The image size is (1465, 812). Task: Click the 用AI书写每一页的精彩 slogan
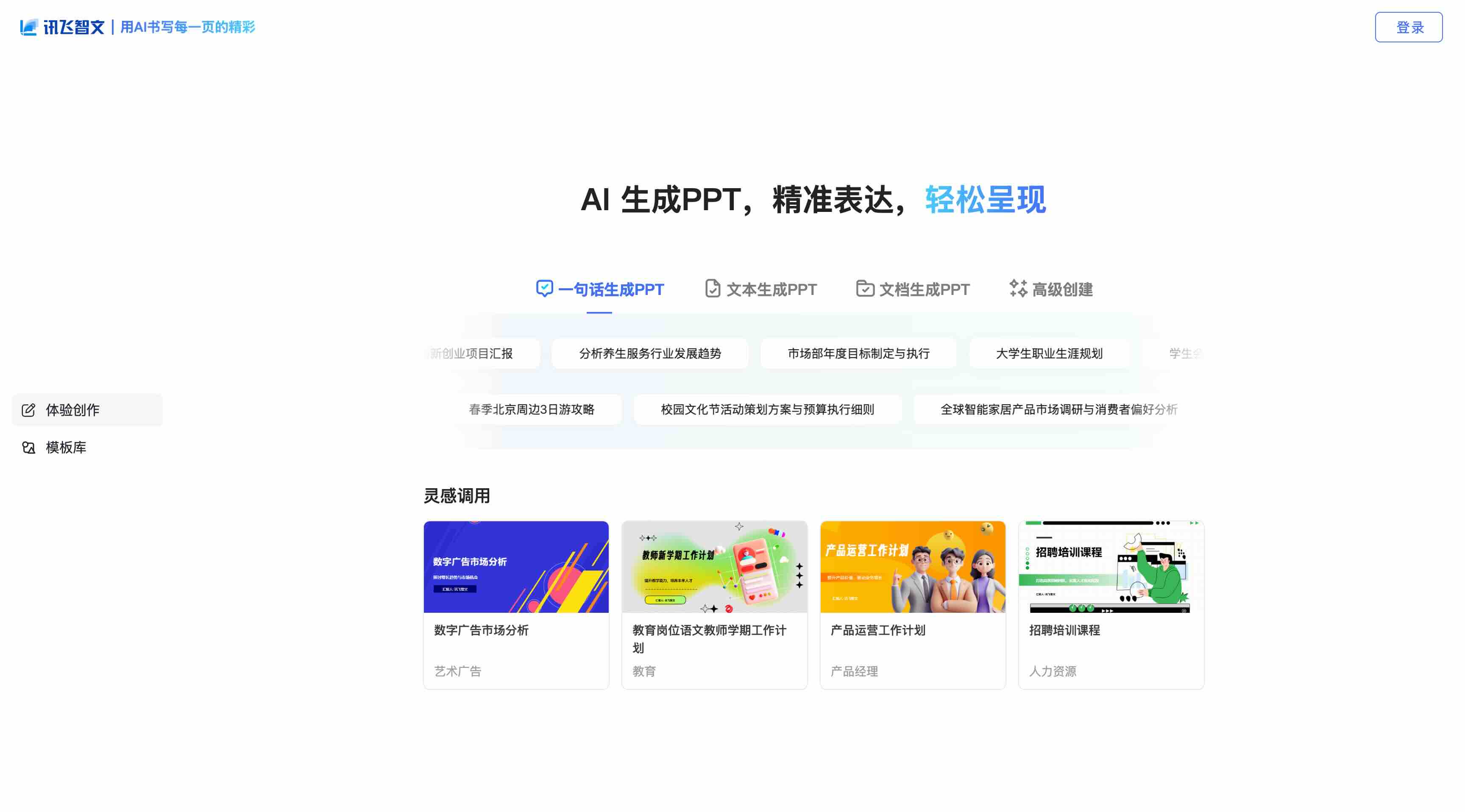pyautogui.click(x=188, y=27)
